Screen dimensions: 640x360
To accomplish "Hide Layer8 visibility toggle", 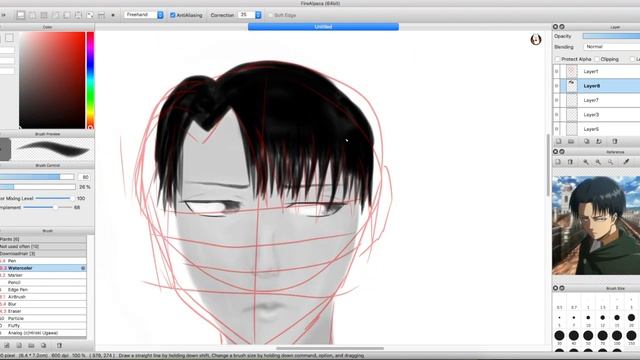I will (556, 86).
